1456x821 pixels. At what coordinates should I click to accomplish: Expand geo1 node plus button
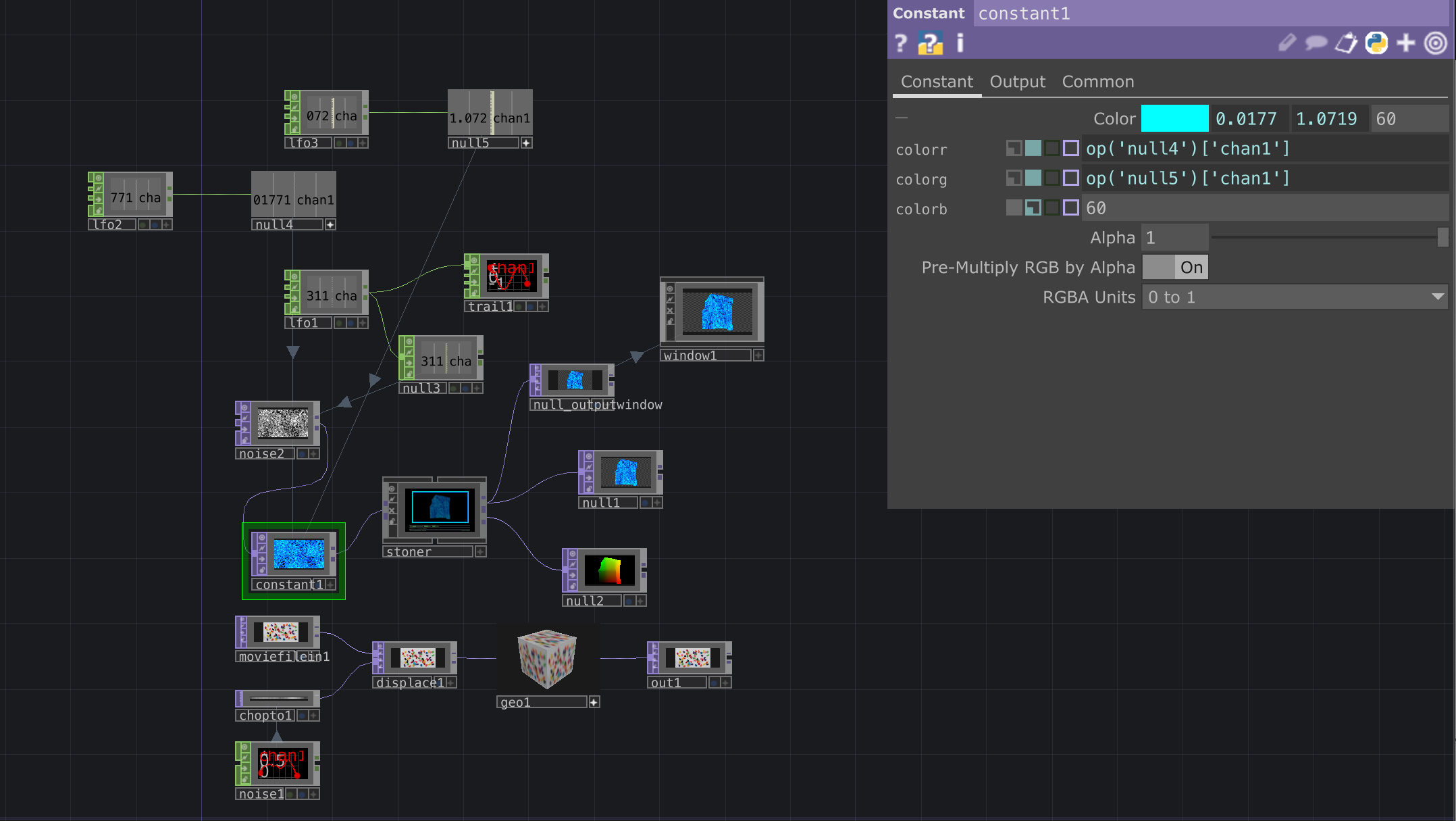click(x=594, y=702)
